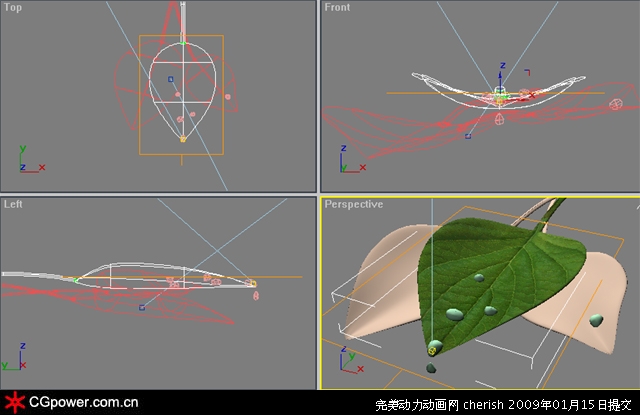Open the Front viewport label menu
This screenshot has width=640, height=415.
click(337, 8)
